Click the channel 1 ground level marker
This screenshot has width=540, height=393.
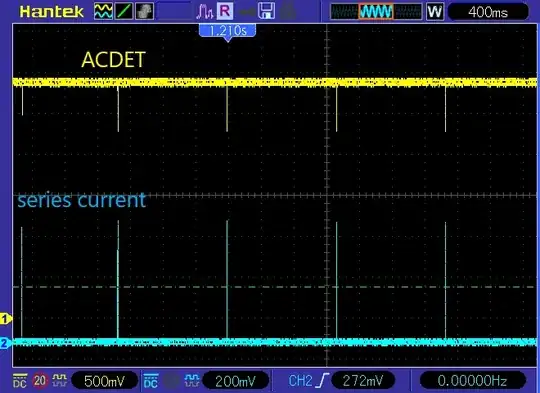(6, 319)
